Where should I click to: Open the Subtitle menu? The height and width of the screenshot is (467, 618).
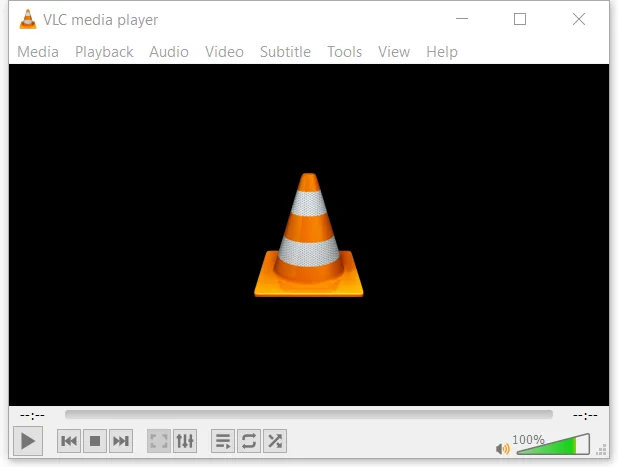point(285,52)
